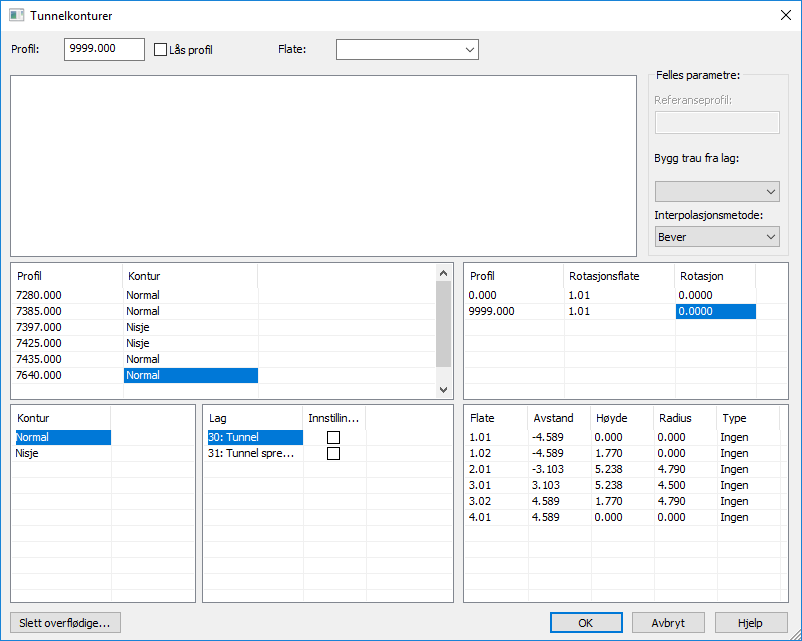Select profile row 7397.000
802x641 pixels.
pyautogui.click(x=40, y=327)
